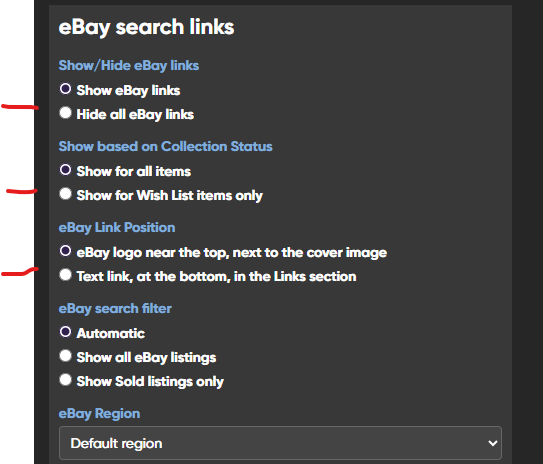This screenshot has height=464, width=543.
Task: Open the eBay Region dropdown
Action: [x=280, y=443]
